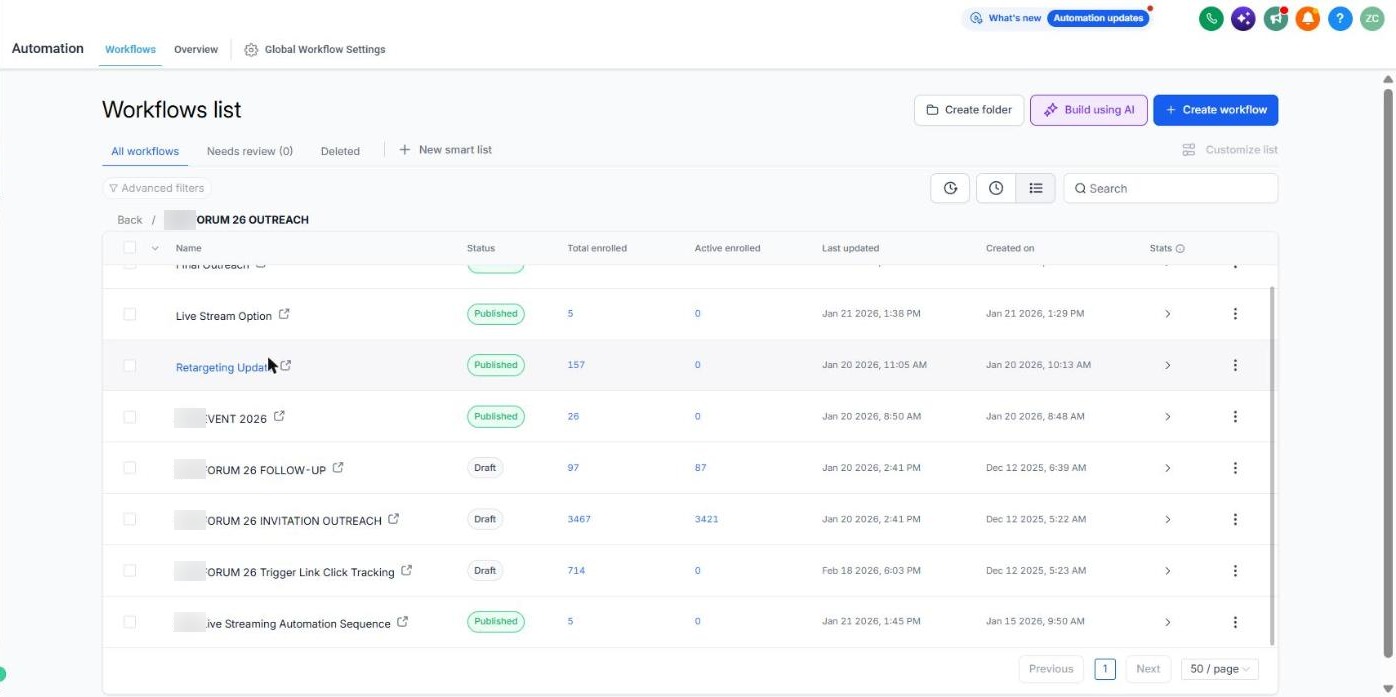Open Live Stream Option external link icon
The height and width of the screenshot is (697, 1396).
tap(284, 314)
